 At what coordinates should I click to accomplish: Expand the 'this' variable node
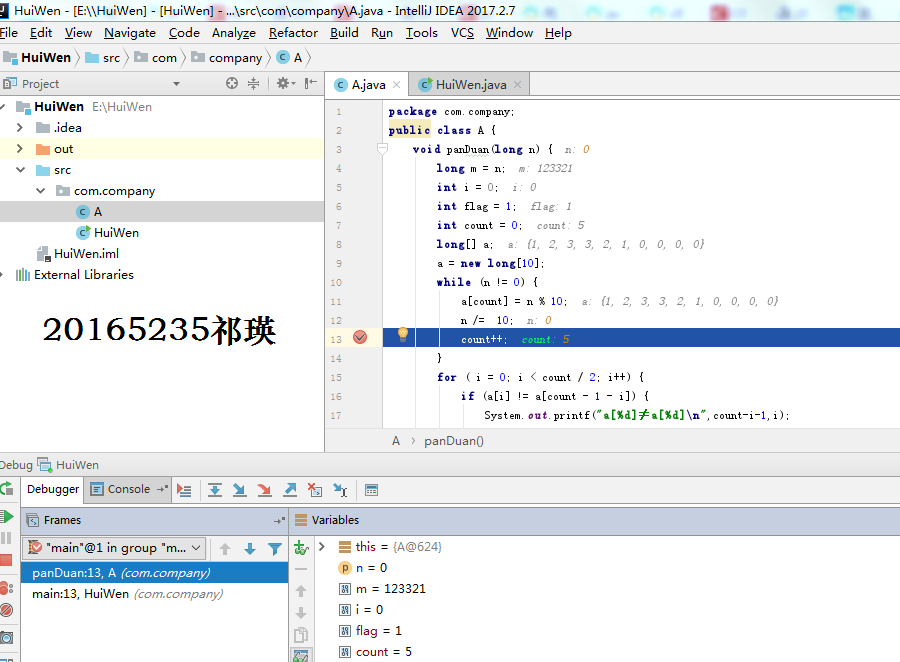(322, 547)
